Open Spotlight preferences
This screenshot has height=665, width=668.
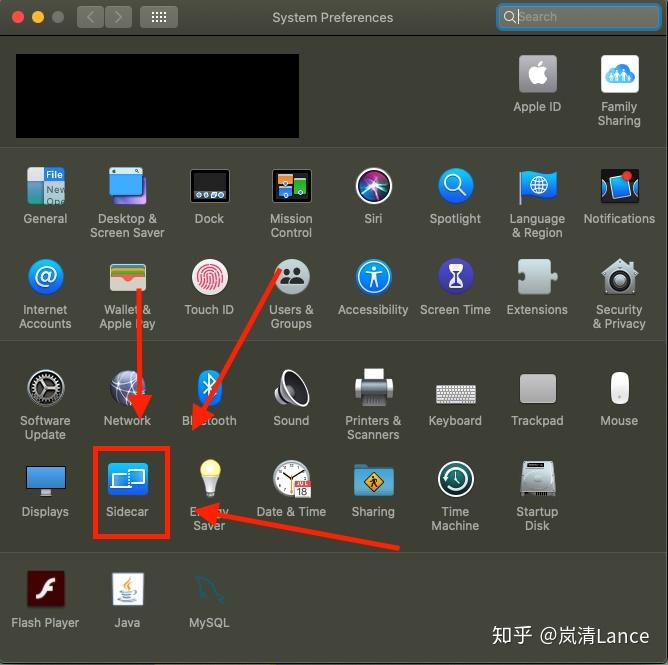(x=455, y=186)
